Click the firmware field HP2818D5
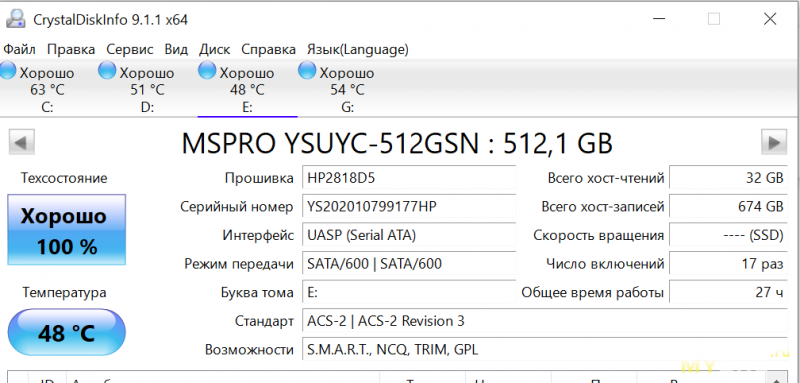 click(x=409, y=178)
